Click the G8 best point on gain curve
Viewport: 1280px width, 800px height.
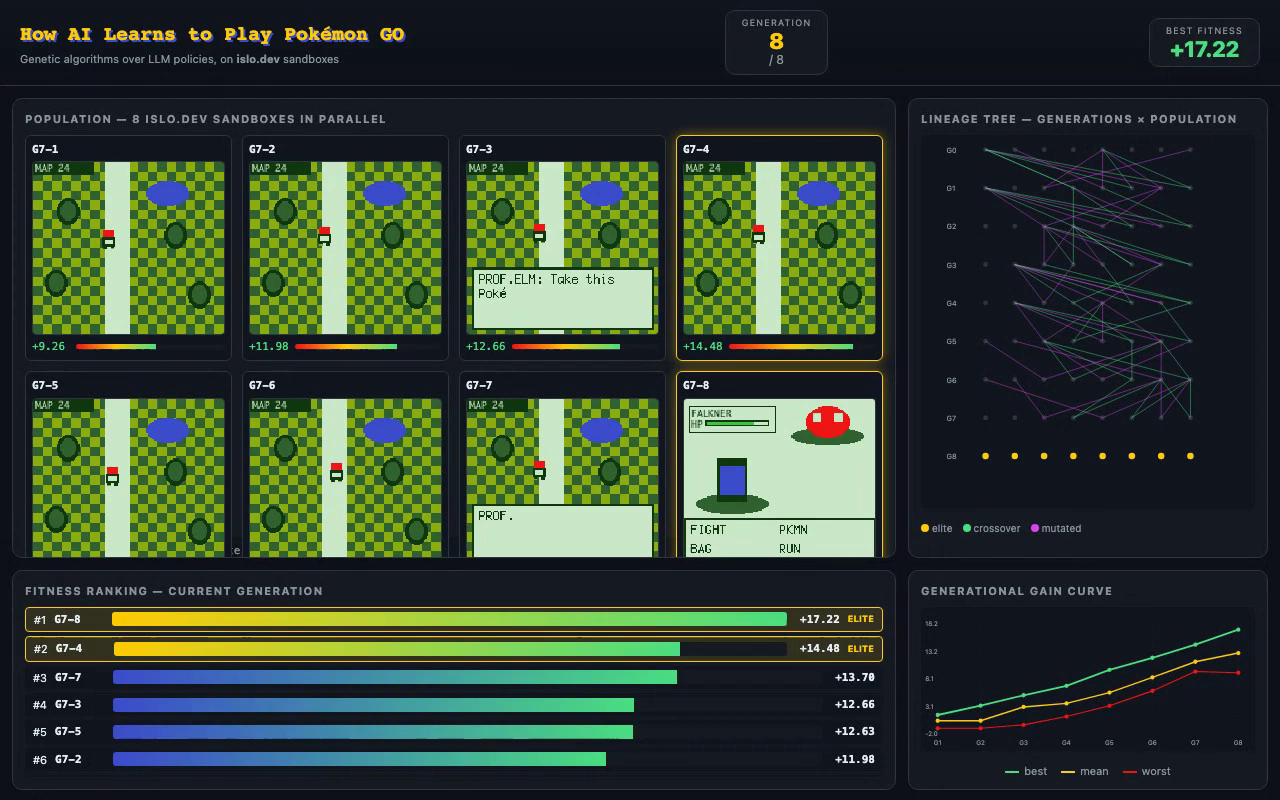pyautogui.click(x=1238, y=630)
